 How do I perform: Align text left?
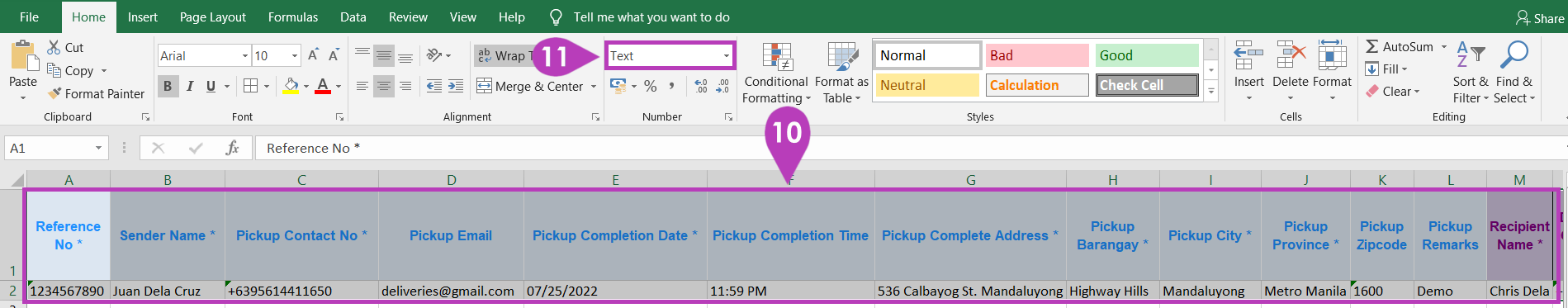pyautogui.click(x=362, y=86)
